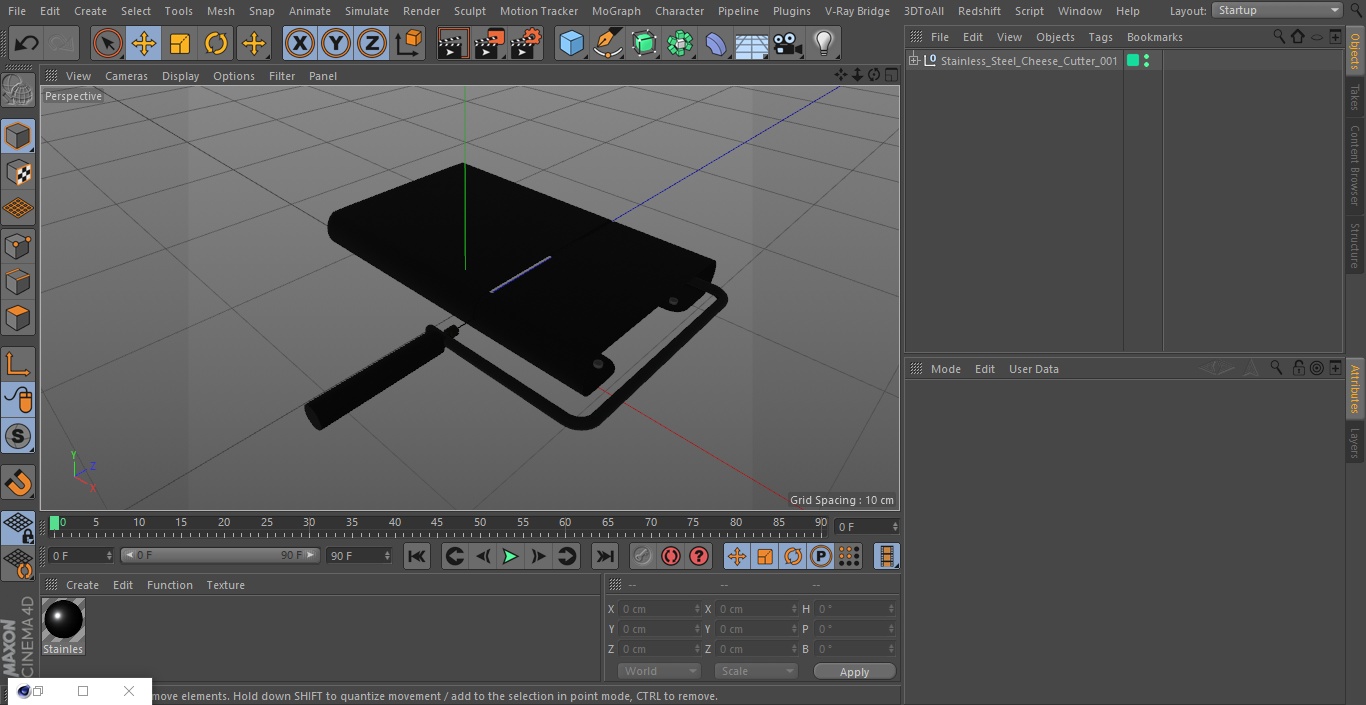Toggle X axis lock
Viewport: 1366px width, 705px height.
300,44
